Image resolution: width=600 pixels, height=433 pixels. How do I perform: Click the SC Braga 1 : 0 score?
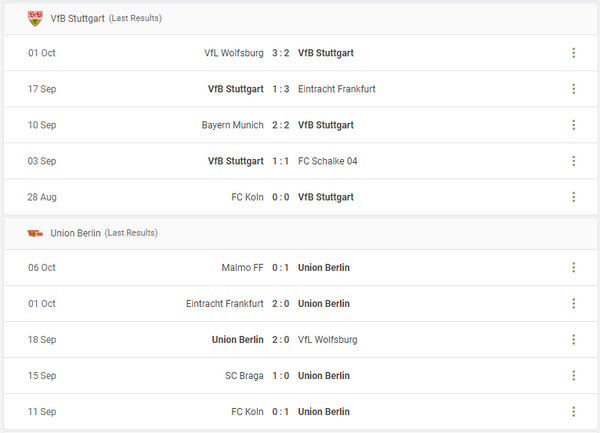[x=281, y=376]
